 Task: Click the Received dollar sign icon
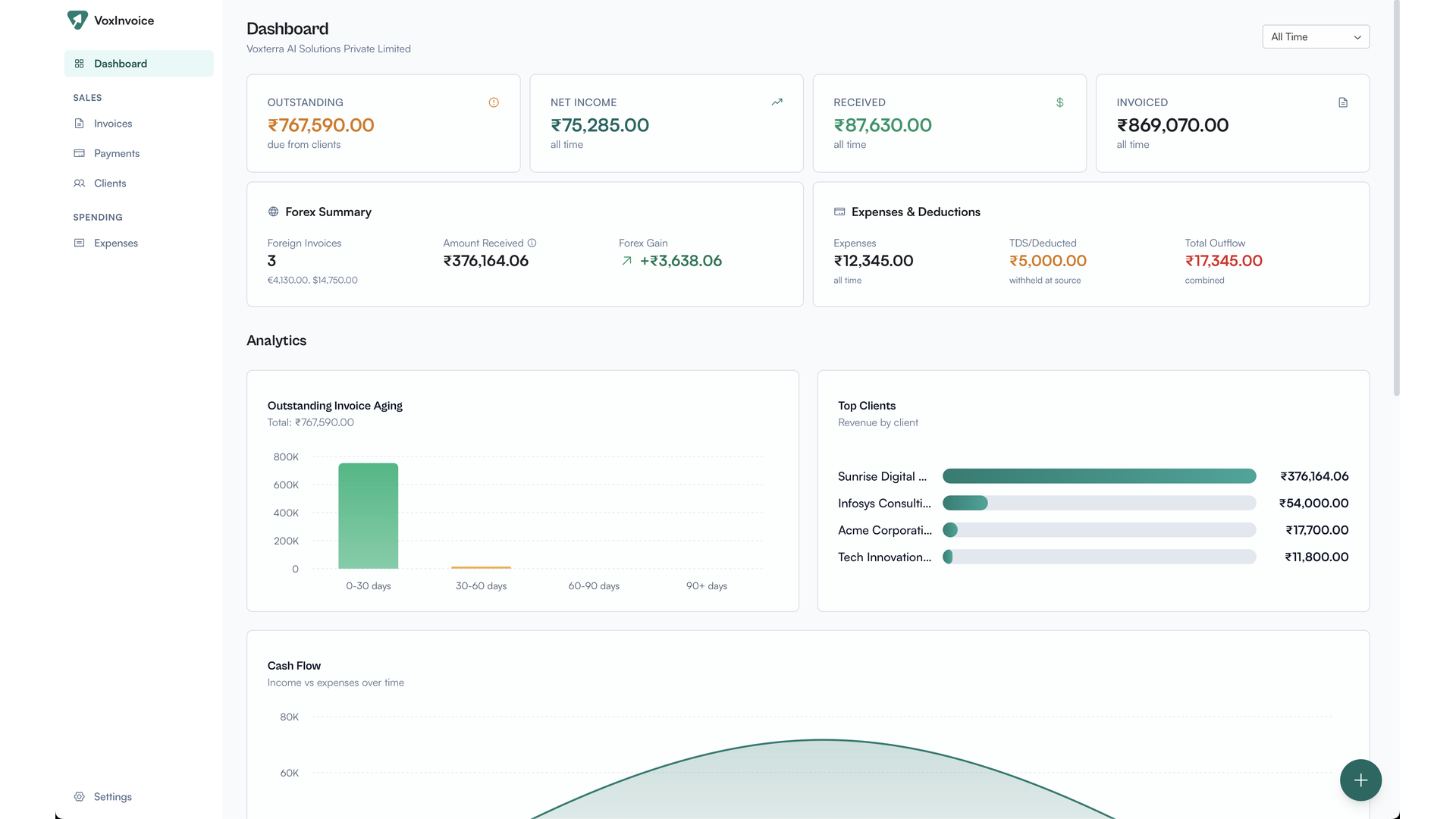[1059, 102]
